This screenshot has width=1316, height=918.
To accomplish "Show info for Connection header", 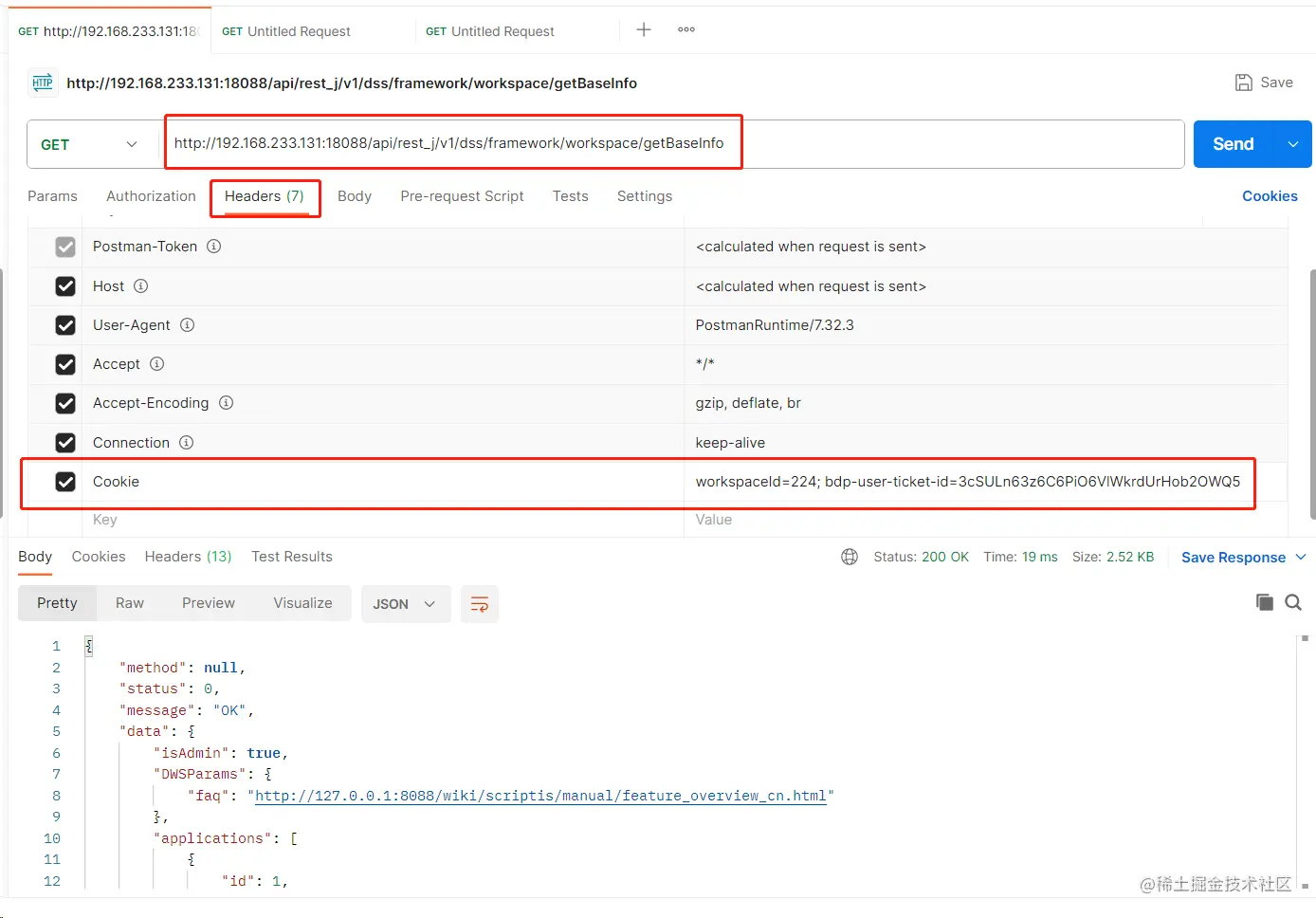I will tap(187, 443).
